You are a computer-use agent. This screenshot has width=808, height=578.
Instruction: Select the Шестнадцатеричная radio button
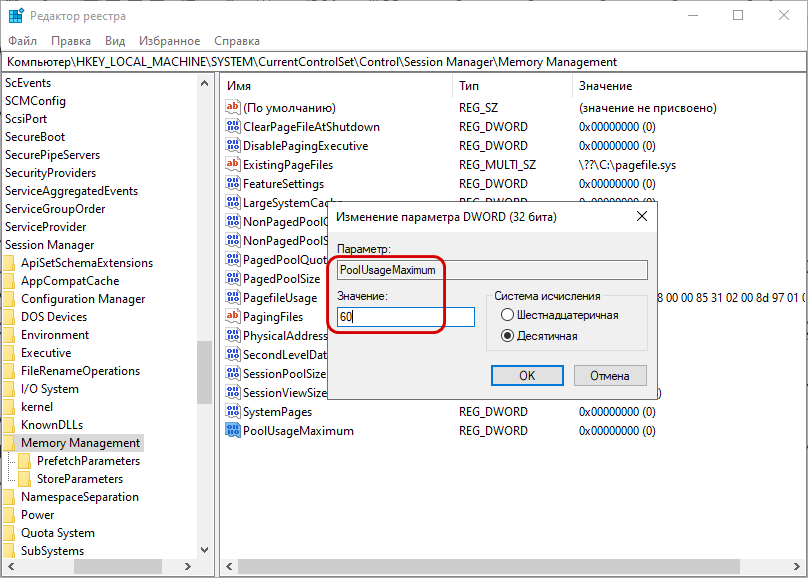coord(508,315)
